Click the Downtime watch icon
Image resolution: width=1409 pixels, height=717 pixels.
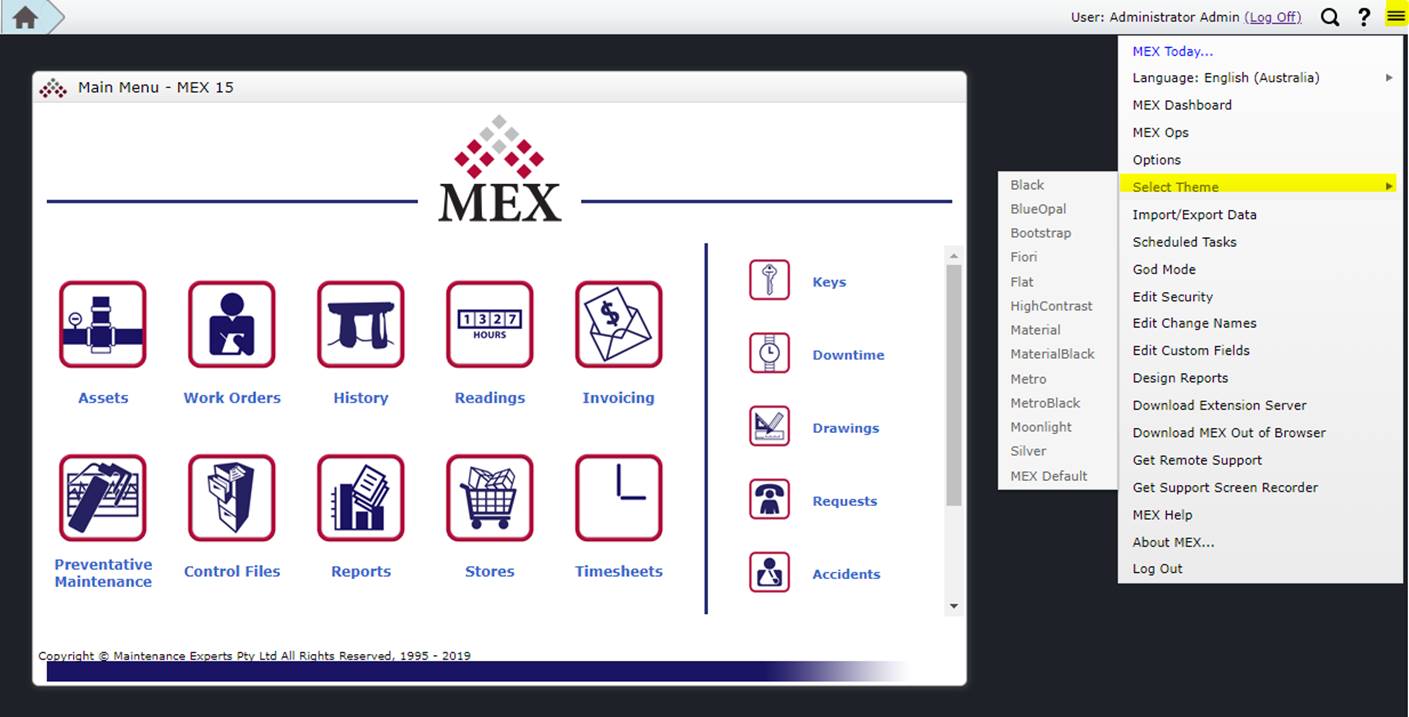[x=769, y=353]
